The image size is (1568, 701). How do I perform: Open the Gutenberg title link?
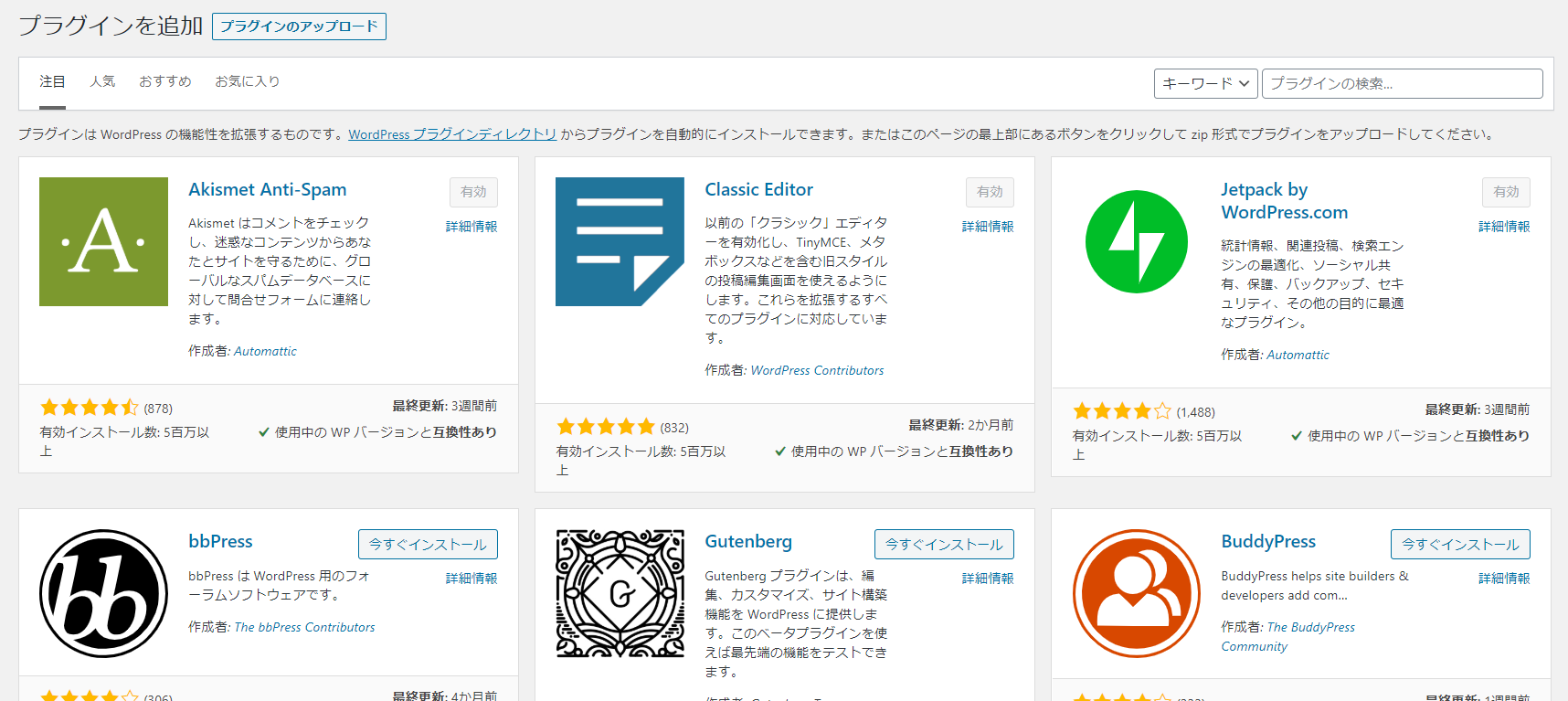(748, 541)
